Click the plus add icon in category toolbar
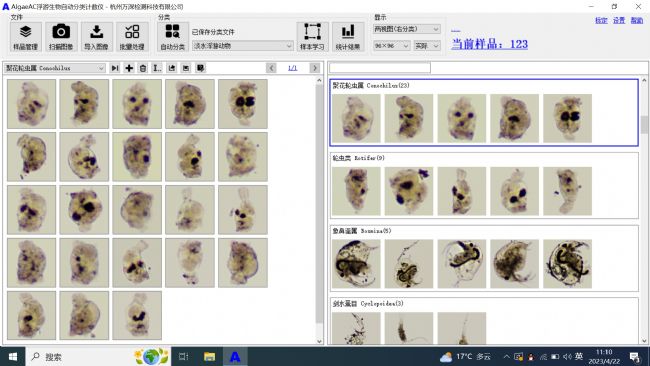650x366 pixels. click(x=129, y=68)
